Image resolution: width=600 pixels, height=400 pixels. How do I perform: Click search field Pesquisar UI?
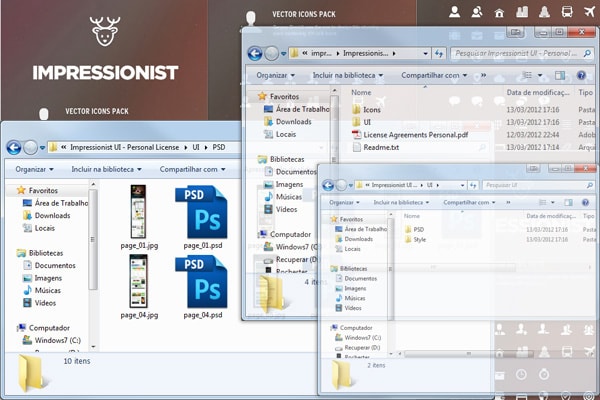(x=538, y=185)
